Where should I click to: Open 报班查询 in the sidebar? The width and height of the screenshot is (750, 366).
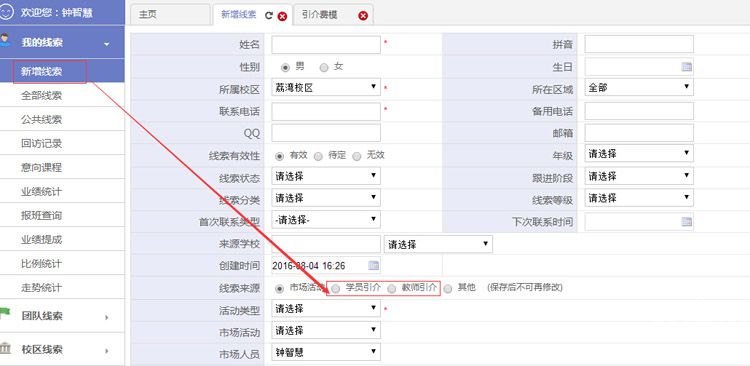62,215
